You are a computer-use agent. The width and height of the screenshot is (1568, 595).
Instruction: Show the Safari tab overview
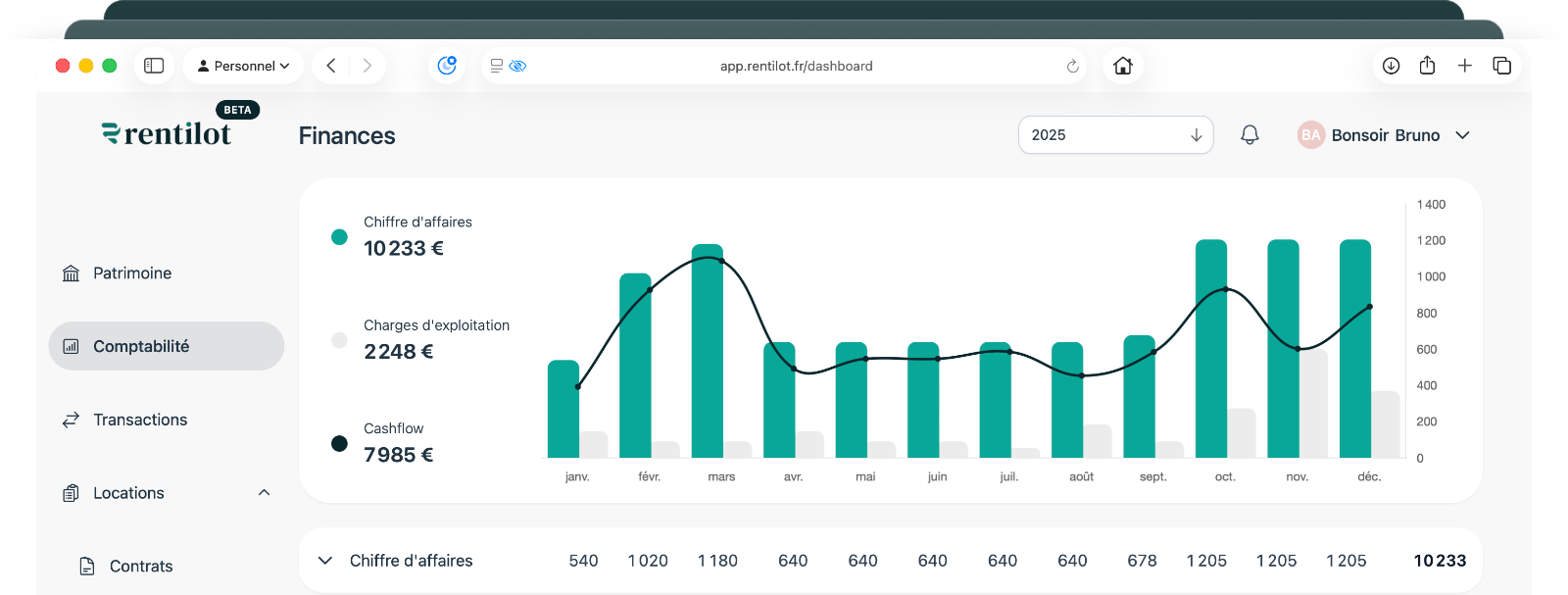point(1501,66)
